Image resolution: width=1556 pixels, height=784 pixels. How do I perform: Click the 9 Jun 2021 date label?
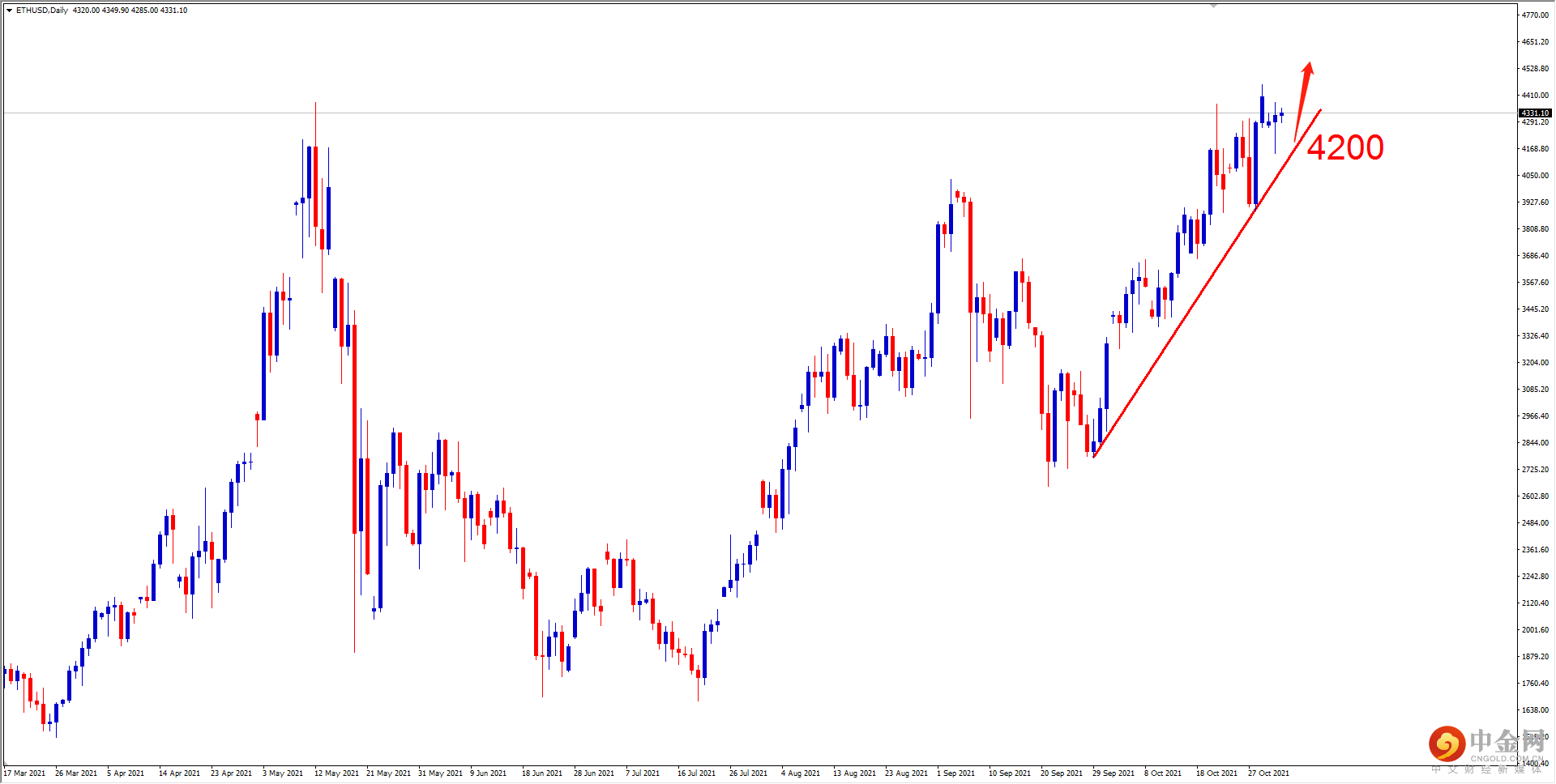tap(489, 773)
